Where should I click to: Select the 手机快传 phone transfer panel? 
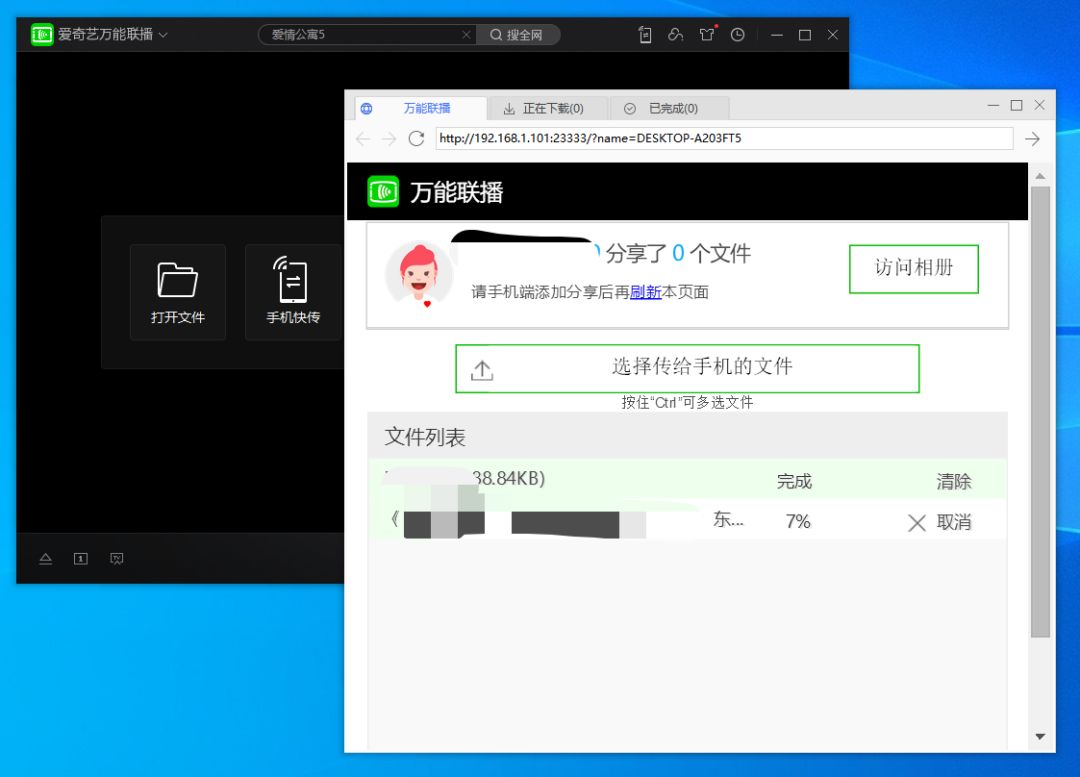[x=292, y=292]
